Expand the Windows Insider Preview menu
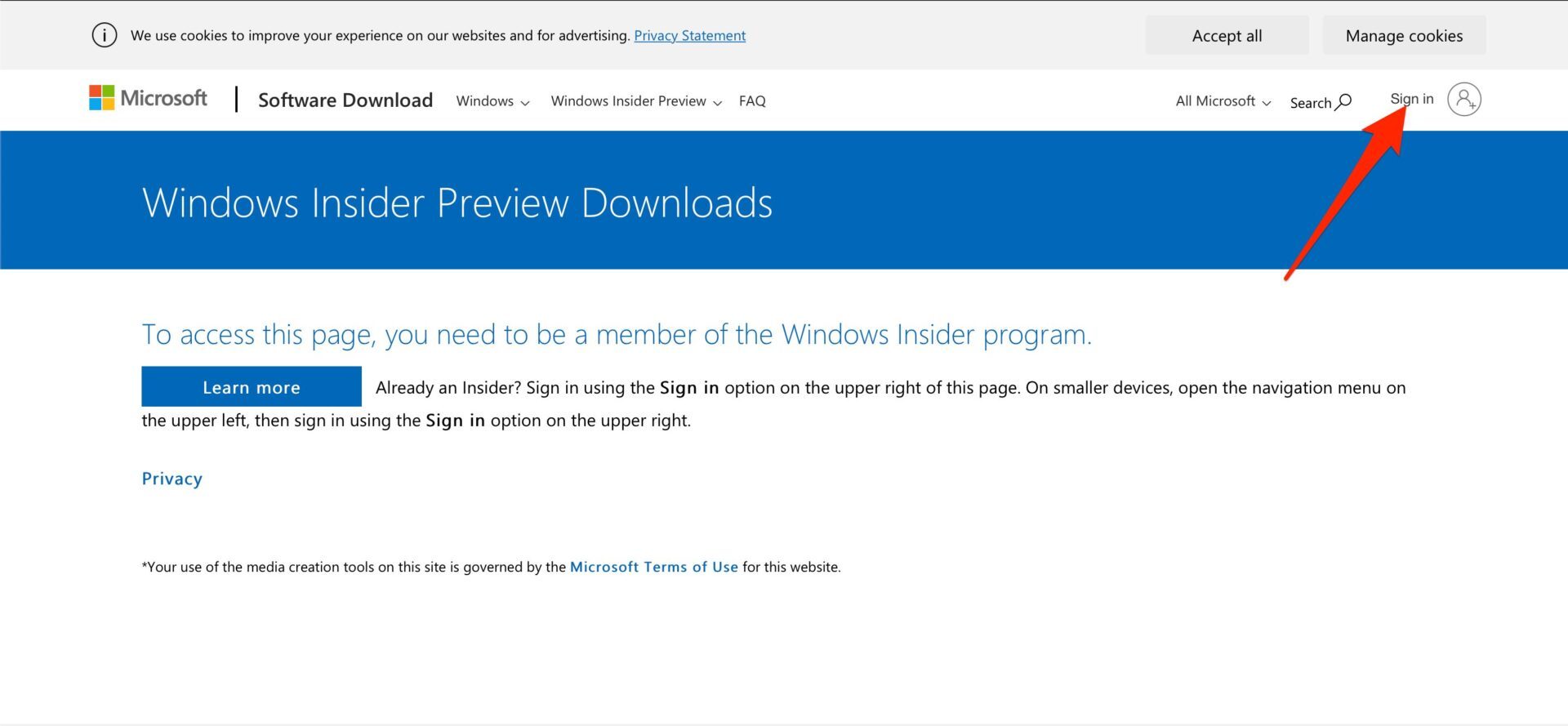 [636, 101]
